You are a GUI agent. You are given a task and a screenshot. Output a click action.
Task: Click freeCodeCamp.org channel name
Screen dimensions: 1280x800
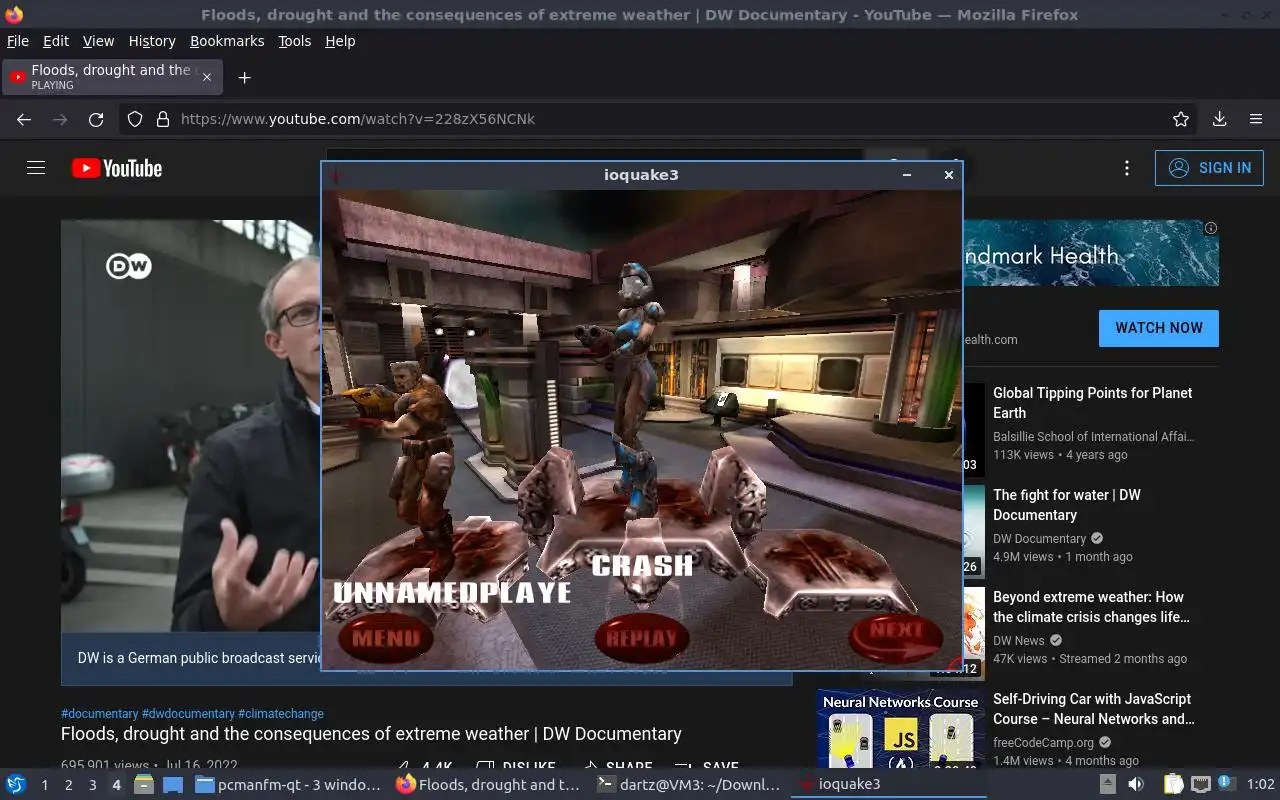1043,743
